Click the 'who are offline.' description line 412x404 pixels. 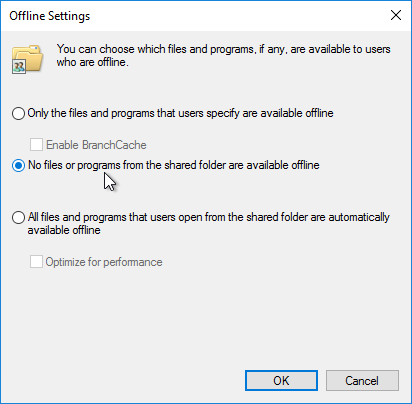[x=92, y=62]
